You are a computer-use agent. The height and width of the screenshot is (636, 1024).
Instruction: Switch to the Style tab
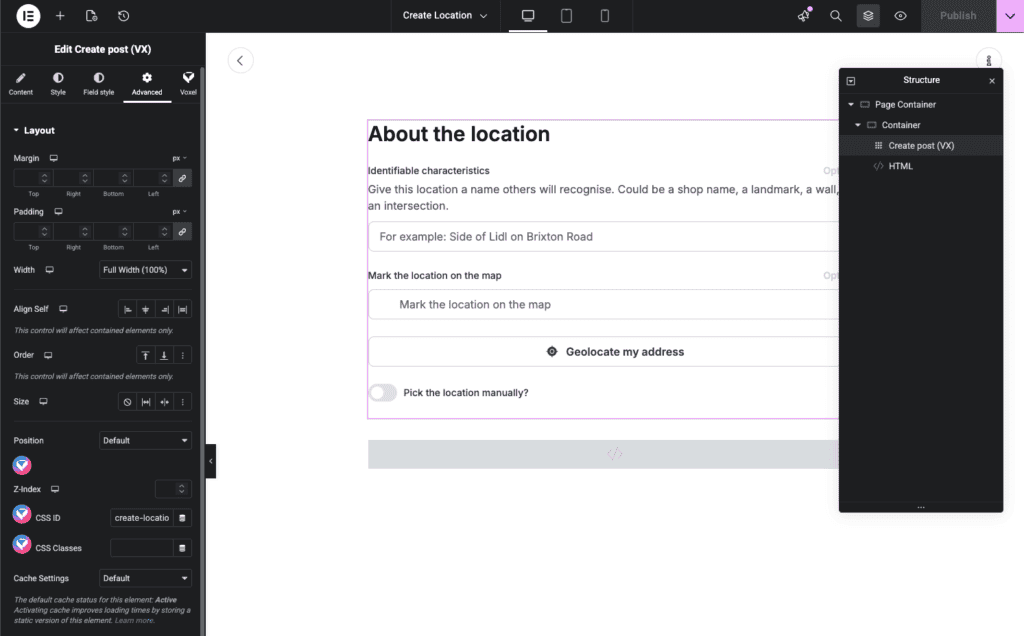pos(58,83)
